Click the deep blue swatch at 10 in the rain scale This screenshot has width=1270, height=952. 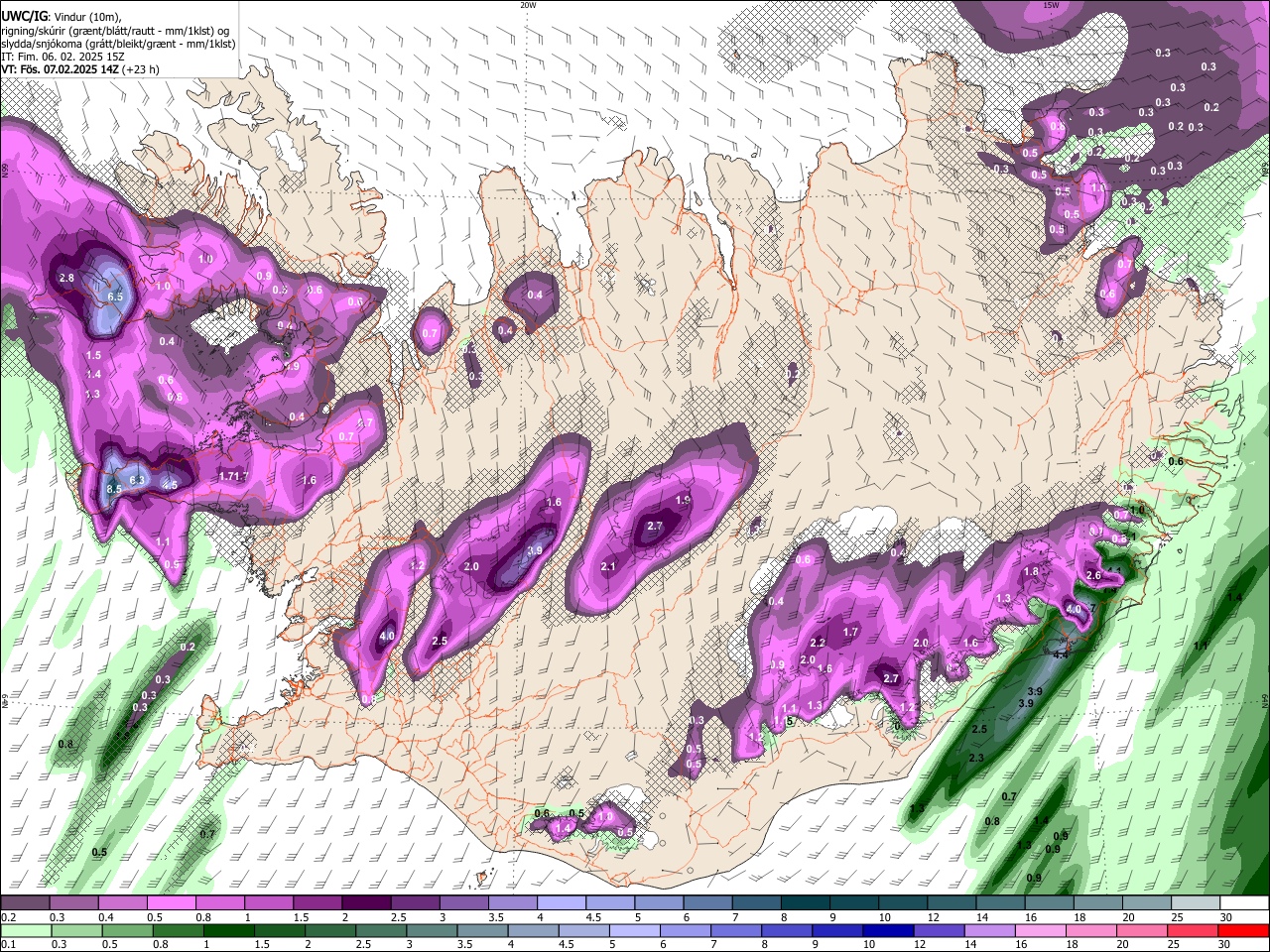(x=888, y=931)
